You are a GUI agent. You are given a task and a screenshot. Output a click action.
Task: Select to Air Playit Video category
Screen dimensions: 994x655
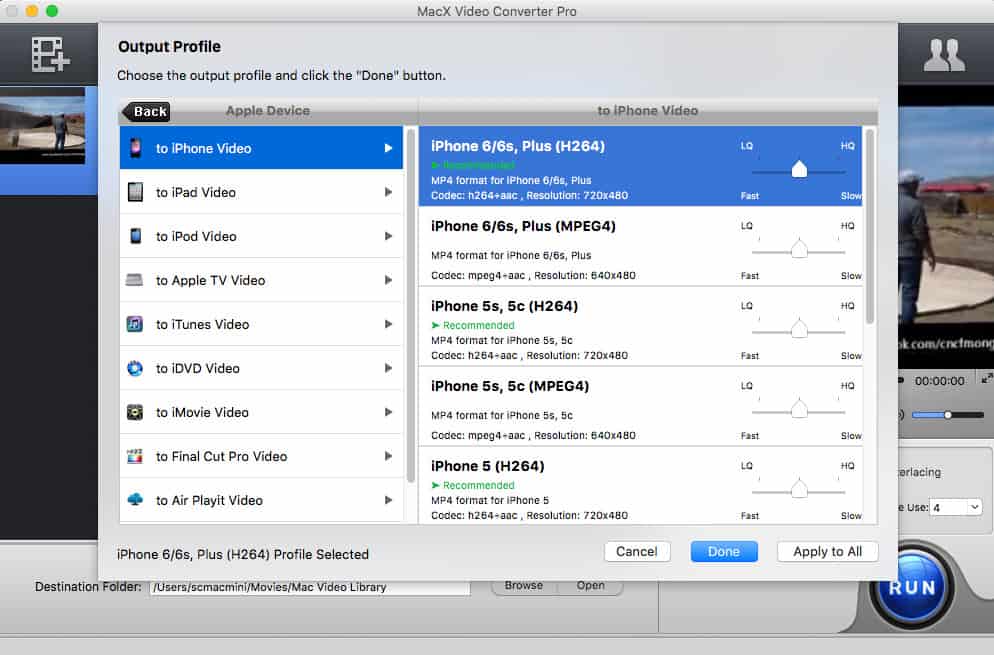coord(261,500)
